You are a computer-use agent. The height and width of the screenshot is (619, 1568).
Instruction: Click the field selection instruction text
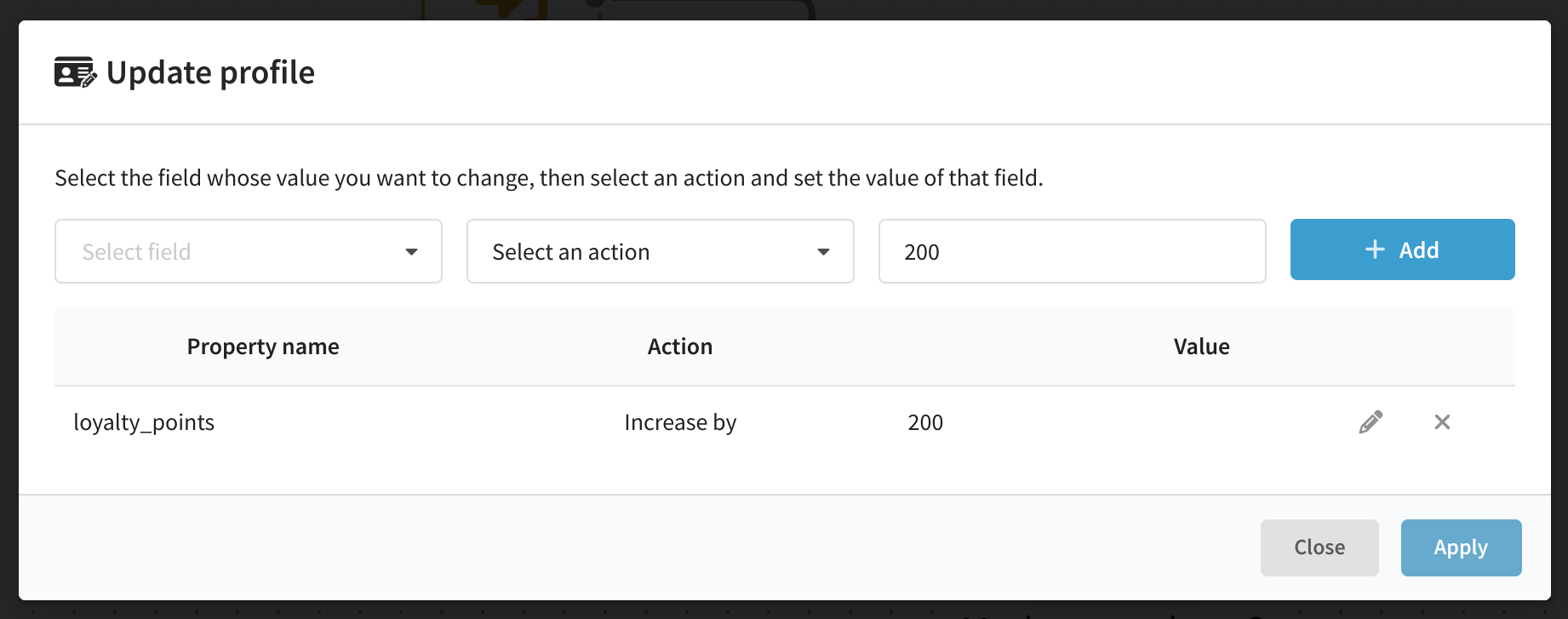[549, 178]
